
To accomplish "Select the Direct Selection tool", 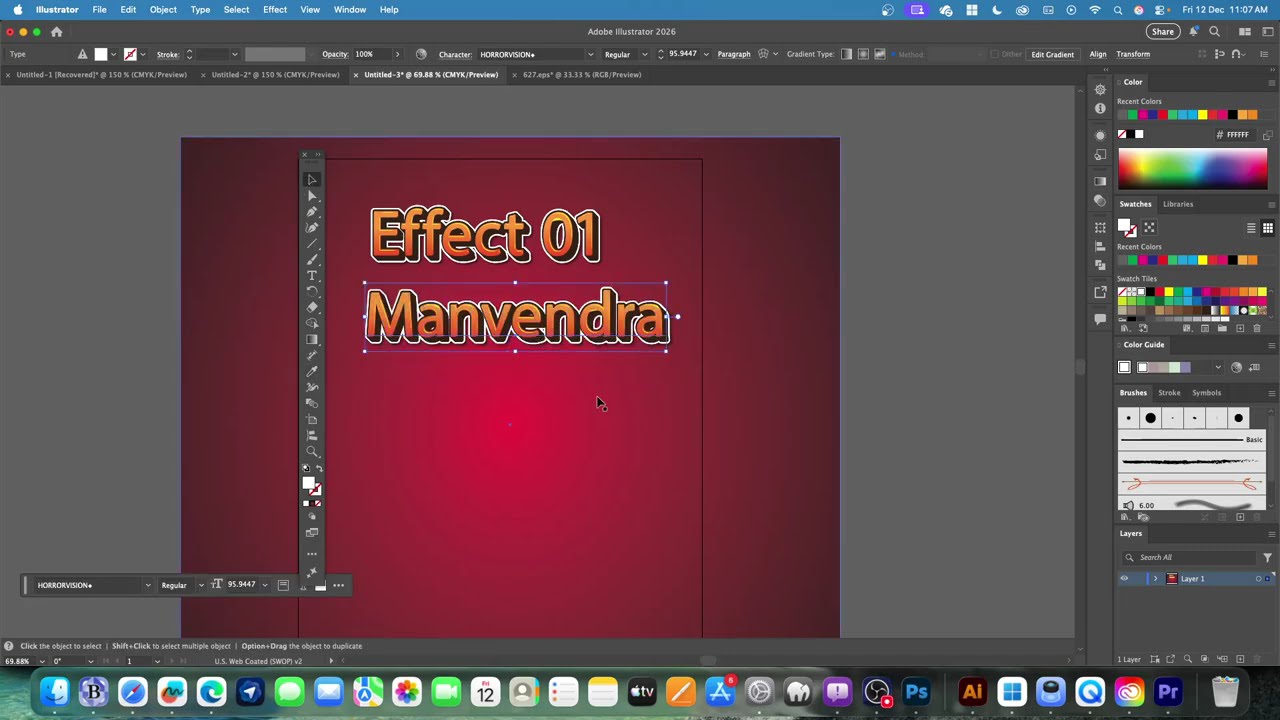I will (312, 196).
